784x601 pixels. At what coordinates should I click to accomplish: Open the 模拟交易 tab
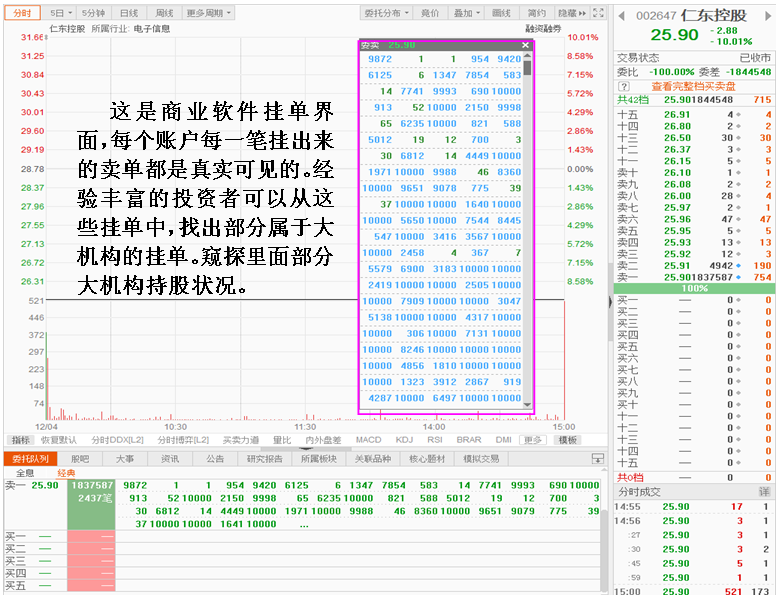(x=481, y=458)
